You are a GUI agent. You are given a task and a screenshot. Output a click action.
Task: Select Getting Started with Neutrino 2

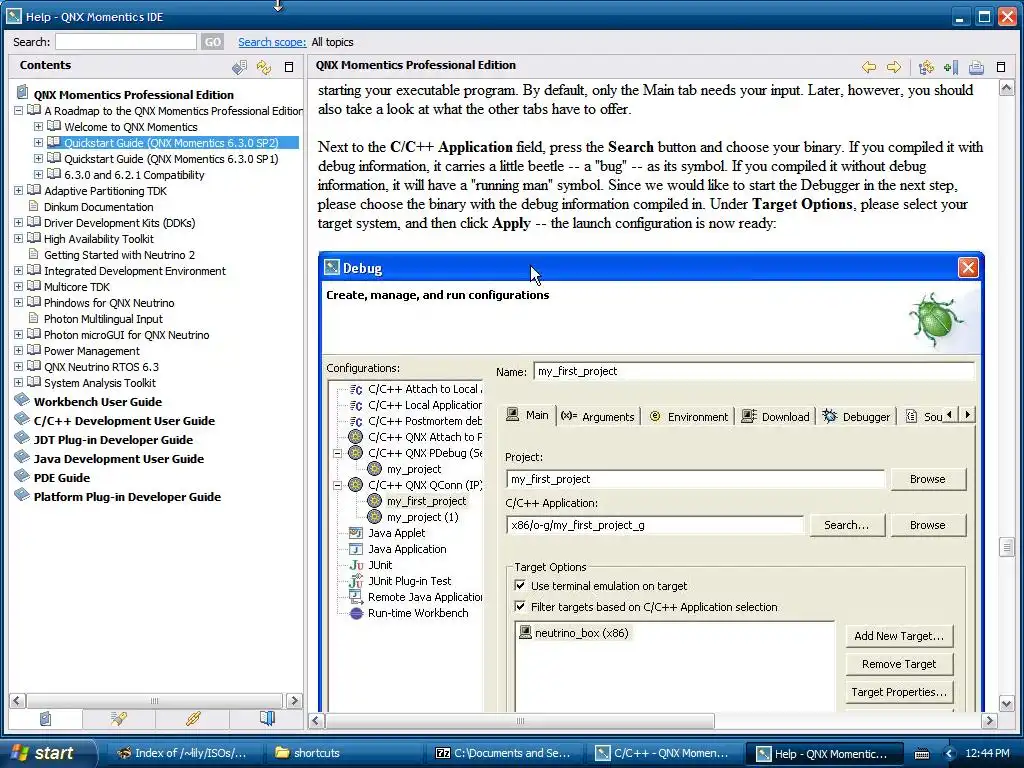click(x=120, y=255)
